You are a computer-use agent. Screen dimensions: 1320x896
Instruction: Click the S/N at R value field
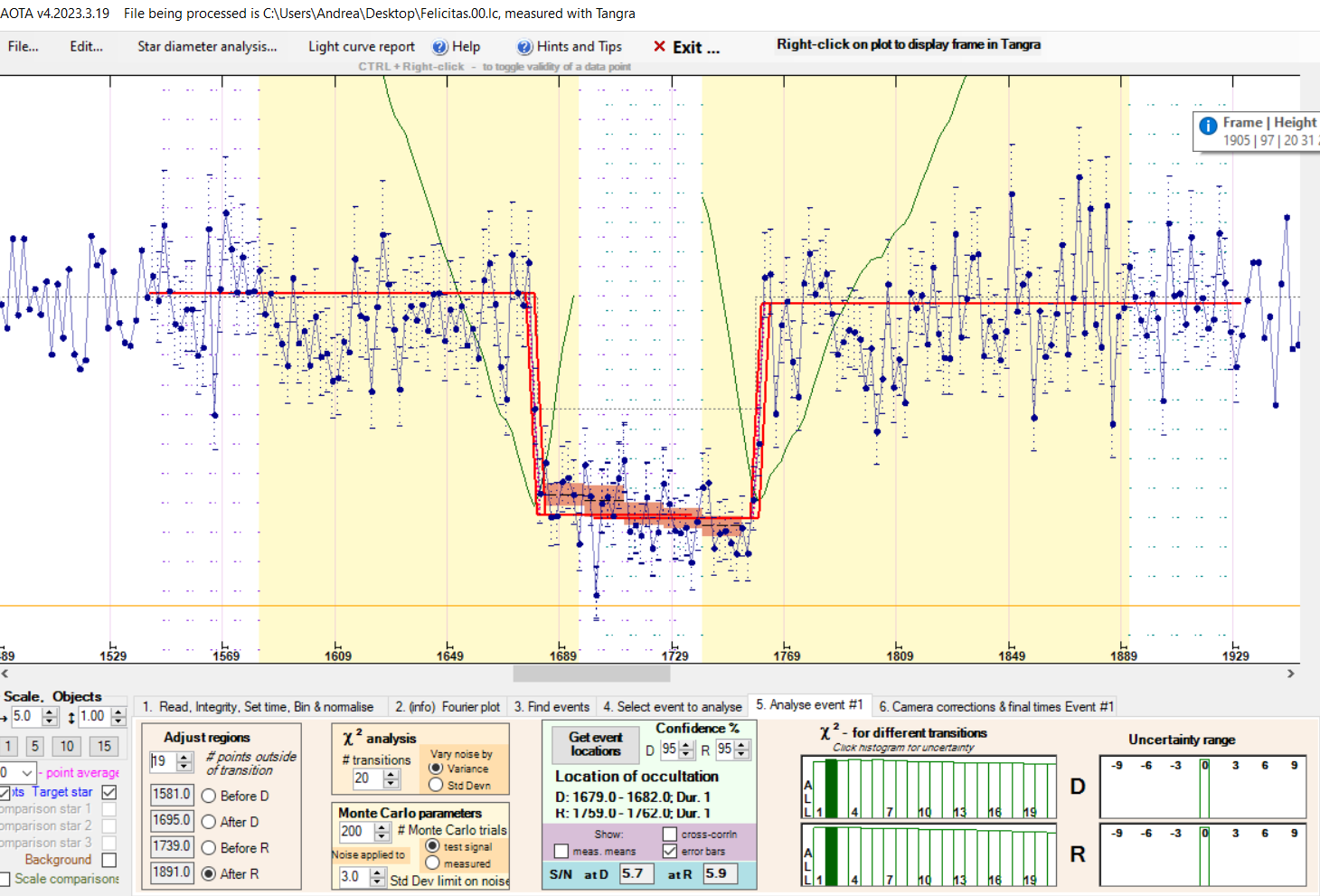point(721,874)
